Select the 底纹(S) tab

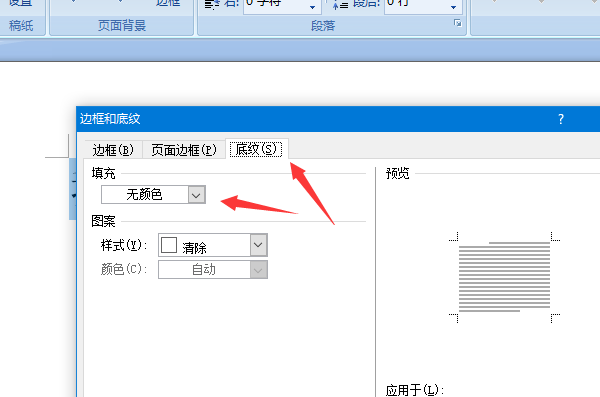point(256,149)
